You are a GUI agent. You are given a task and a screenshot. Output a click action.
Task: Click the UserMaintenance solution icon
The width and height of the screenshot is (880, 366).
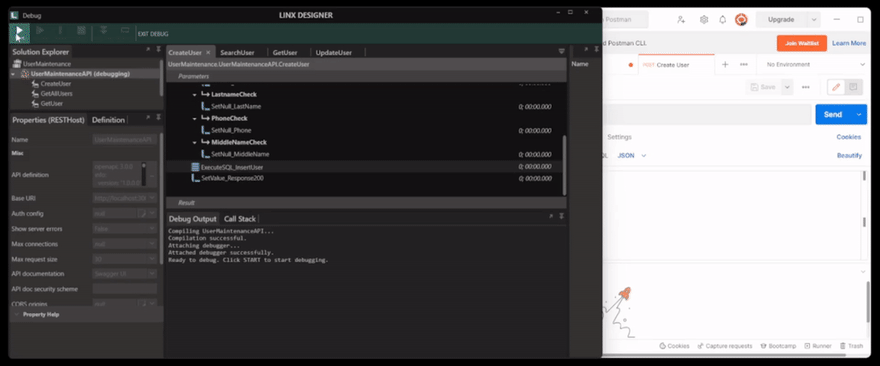[16, 64]
